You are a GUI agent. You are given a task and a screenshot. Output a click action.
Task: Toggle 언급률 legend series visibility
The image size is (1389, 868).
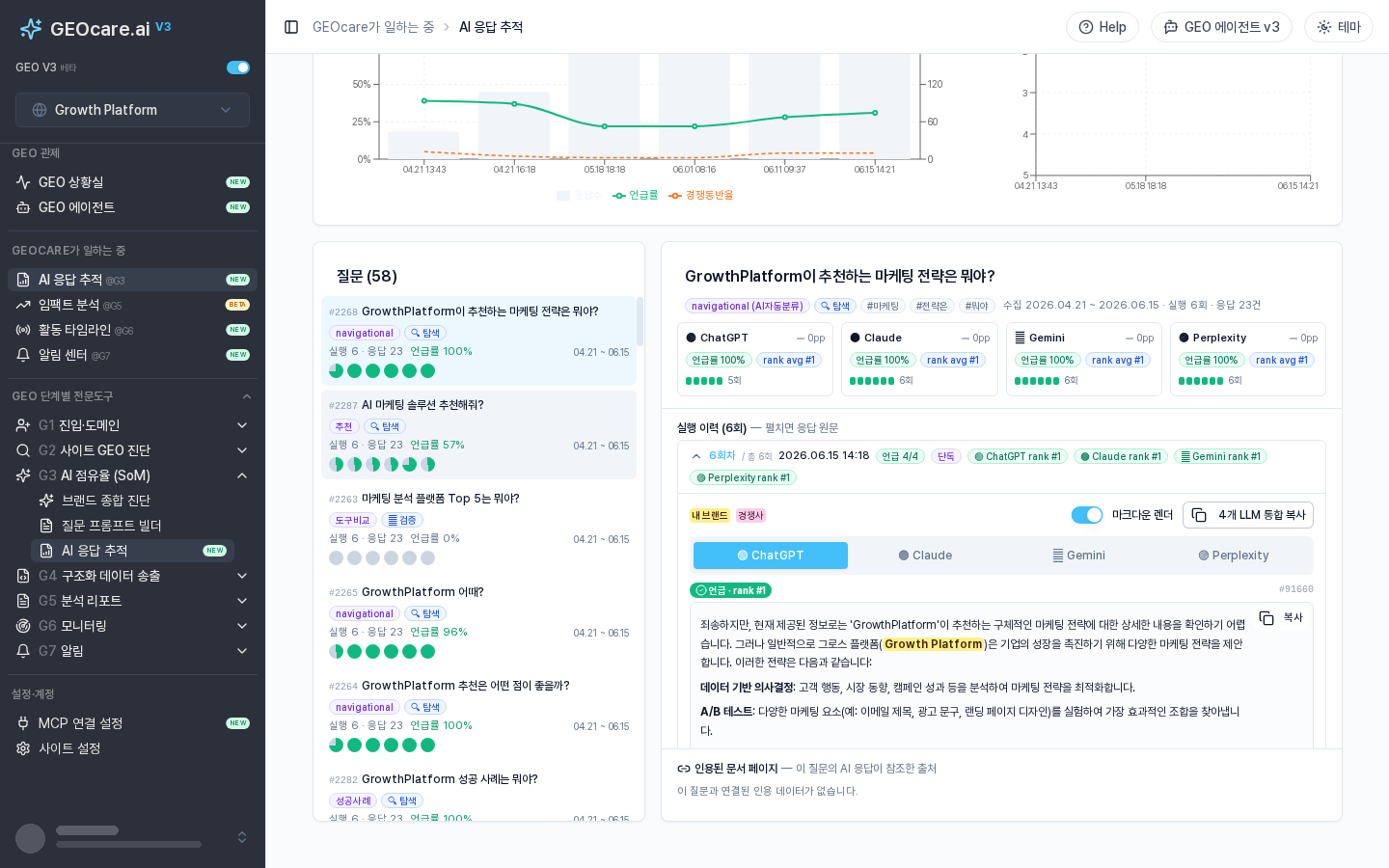tap(636, 195)
